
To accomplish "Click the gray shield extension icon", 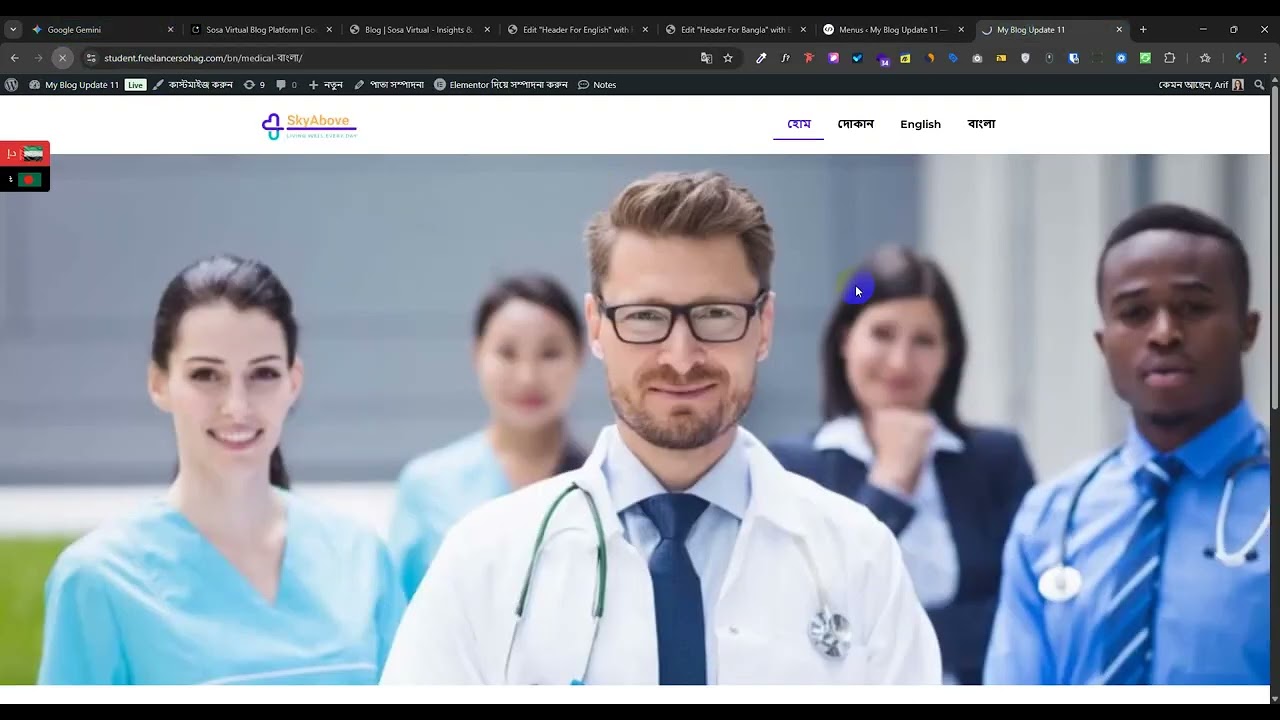I will (x=1025, y=58).
